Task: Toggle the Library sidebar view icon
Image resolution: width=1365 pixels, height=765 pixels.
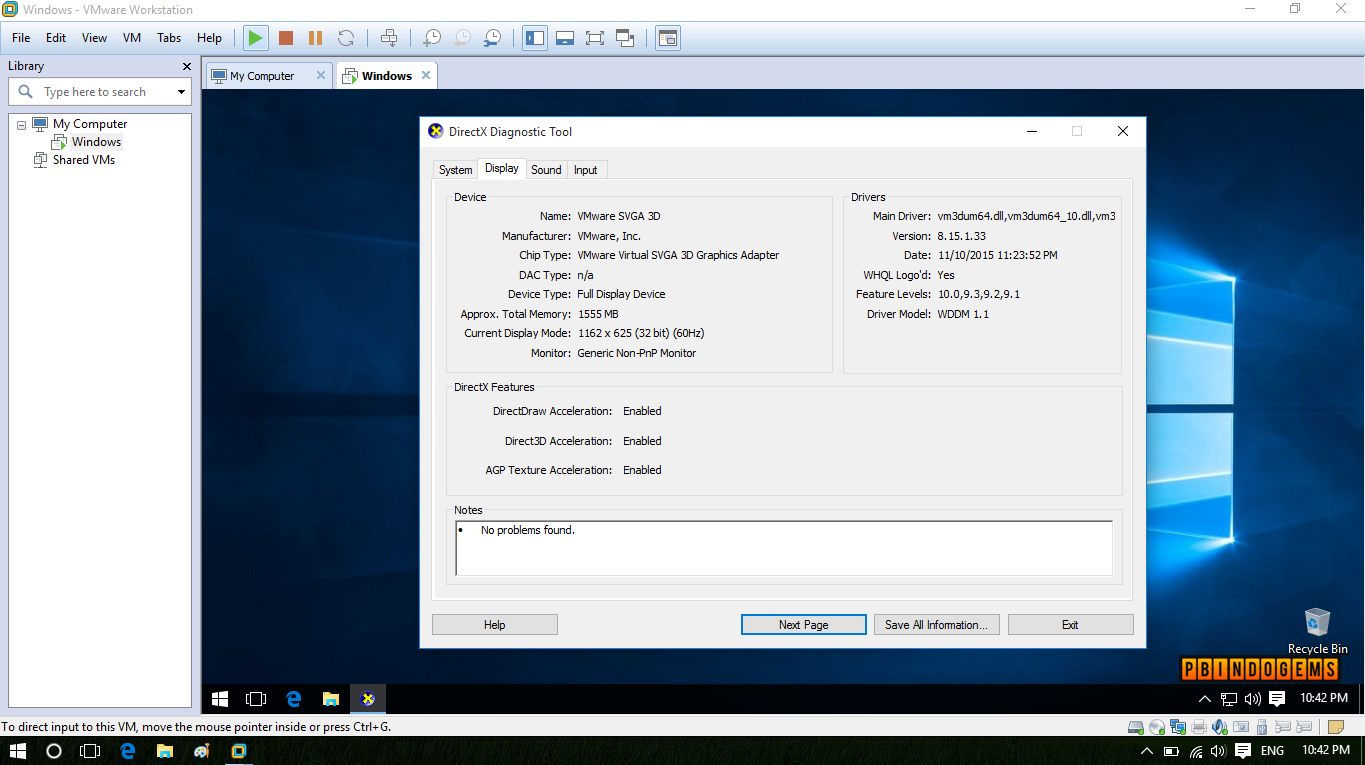Action: point(535,38)
